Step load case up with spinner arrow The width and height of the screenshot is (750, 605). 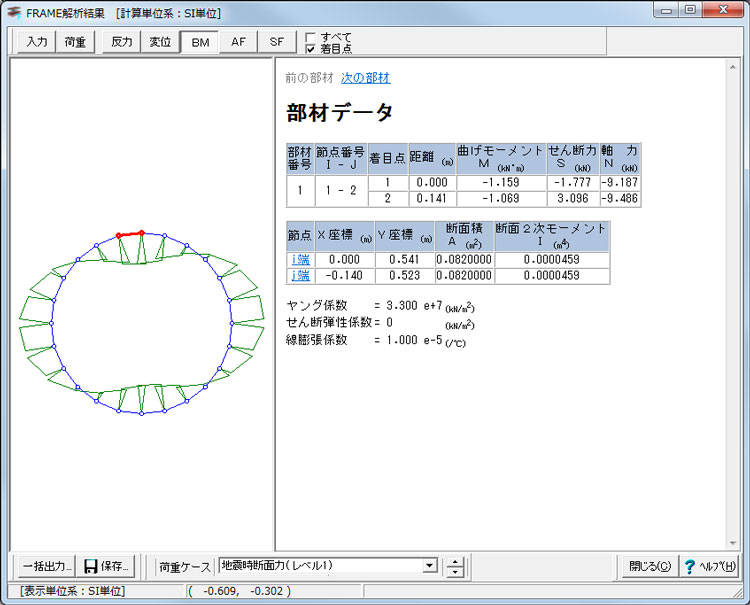456,561
